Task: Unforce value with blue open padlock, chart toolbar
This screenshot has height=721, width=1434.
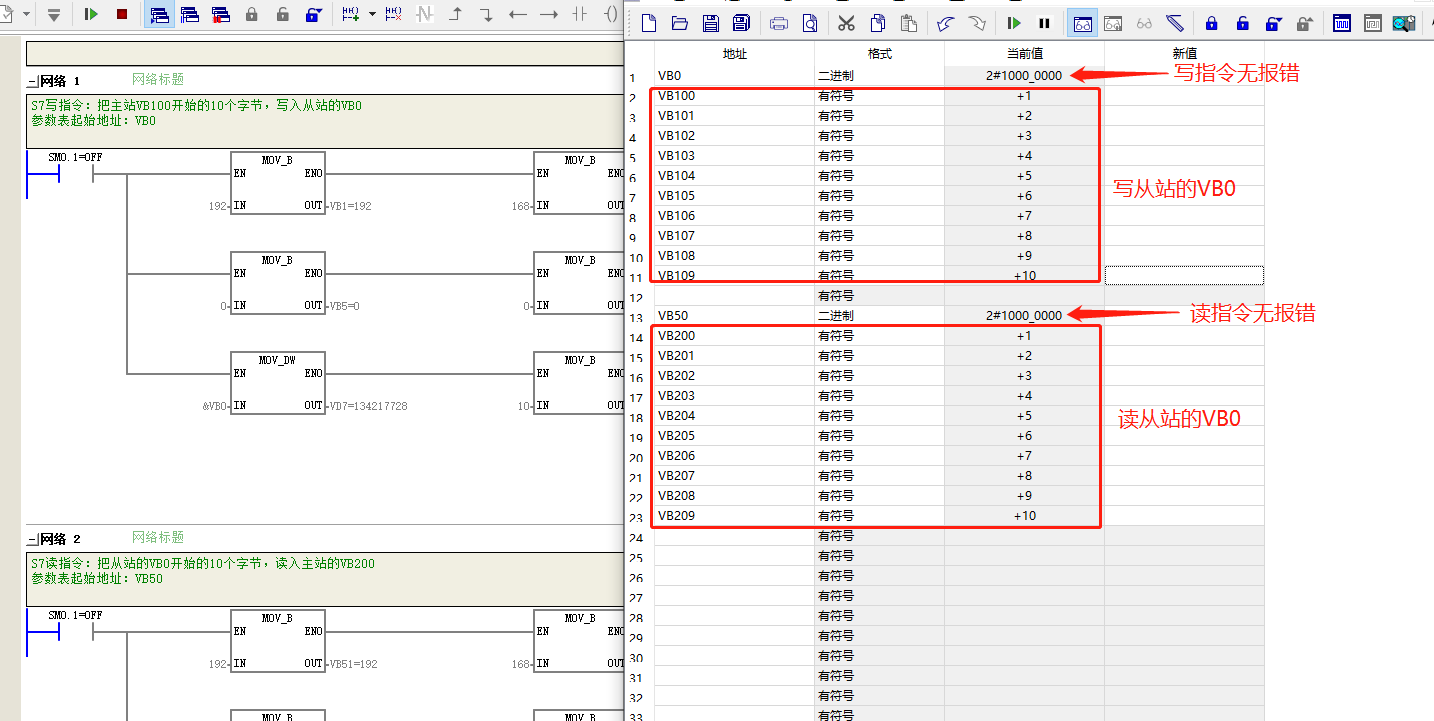Action: 1243,23
